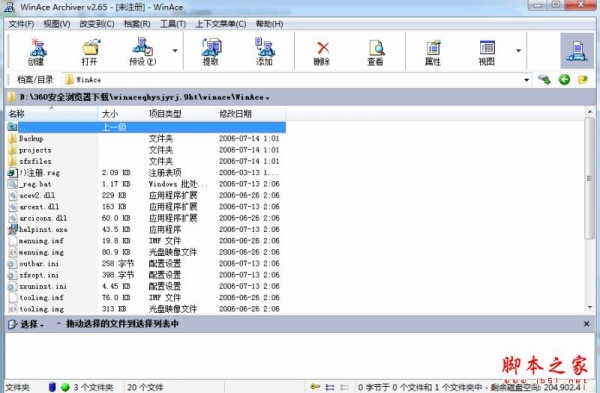Sort by the 名称 column header
Screen dimensions: 600x393
[52, 114]
